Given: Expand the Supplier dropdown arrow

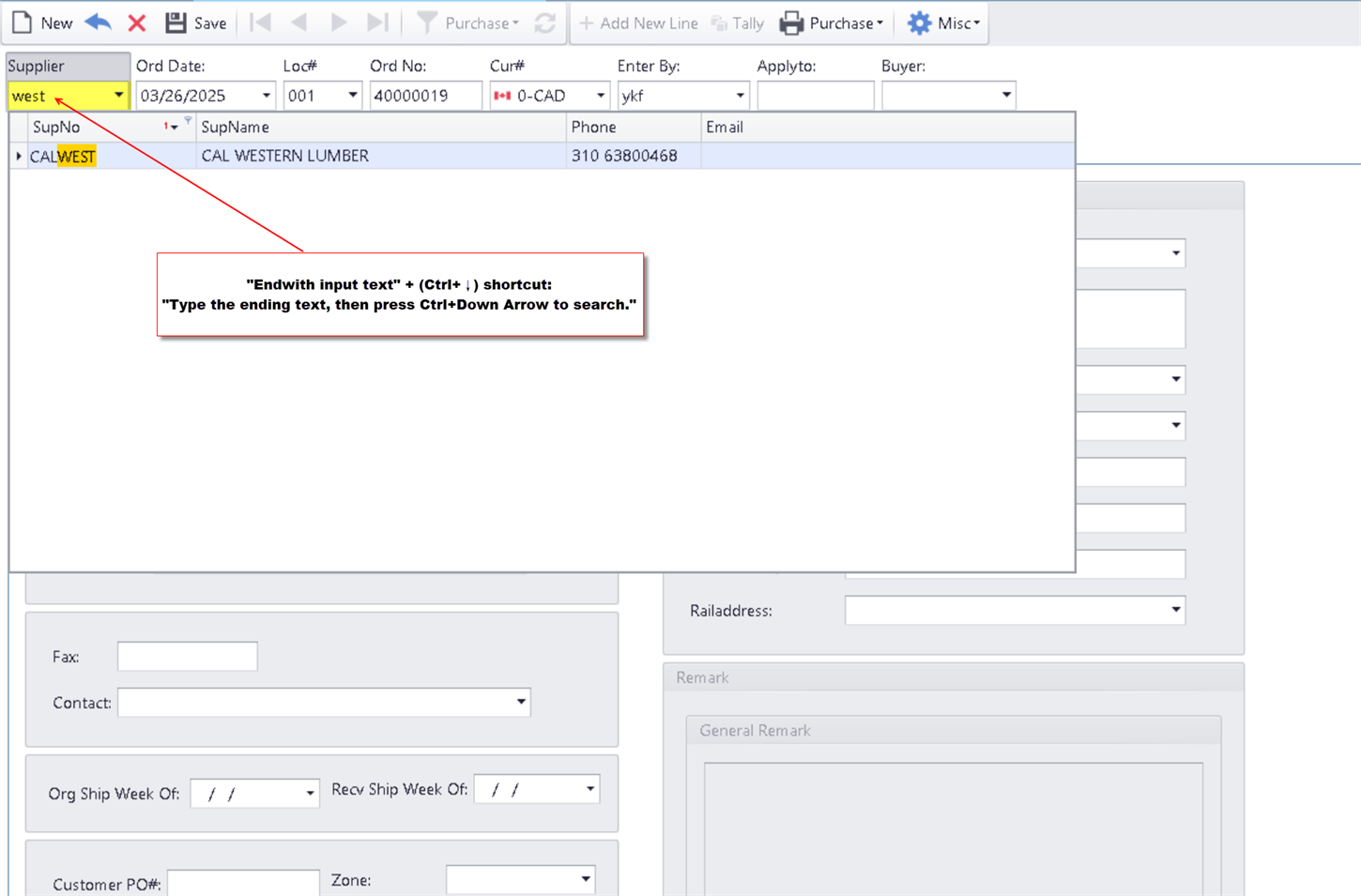Looking at the screenshot, I should pyautogui.click(x=118, y=96).
